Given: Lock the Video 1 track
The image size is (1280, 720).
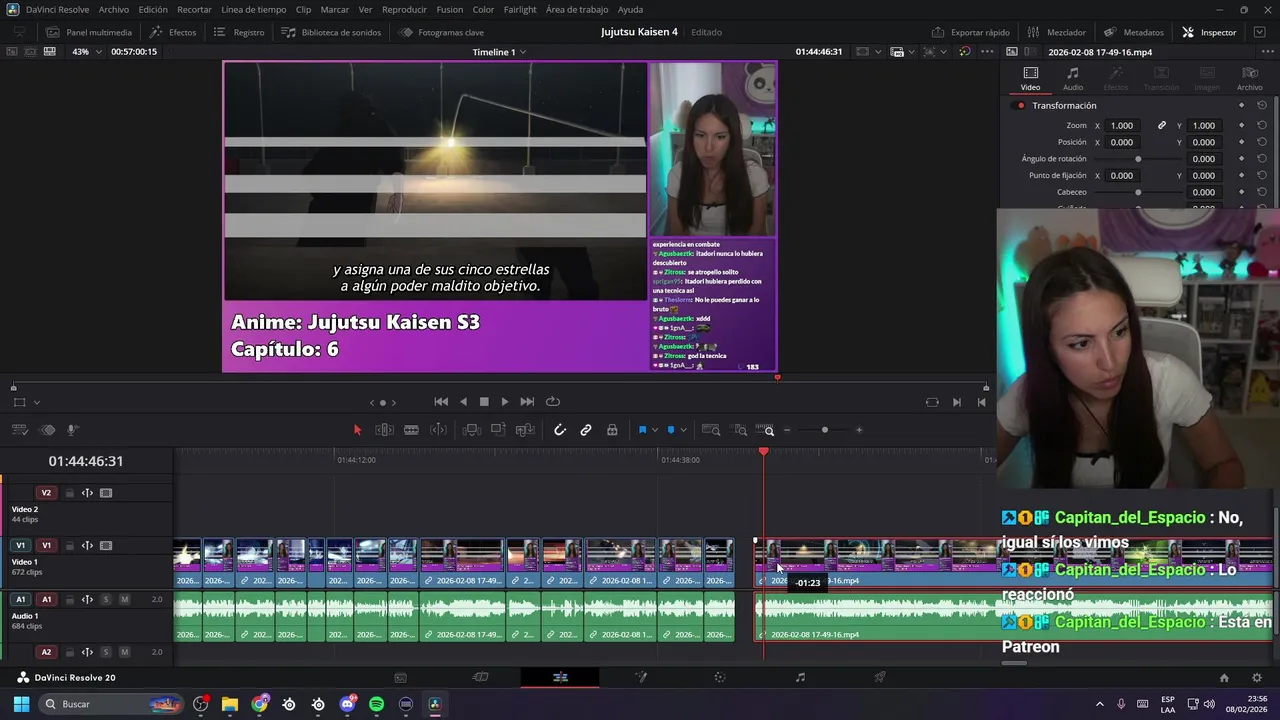Looking at the screenshot, I should click(x=69, y=546).
